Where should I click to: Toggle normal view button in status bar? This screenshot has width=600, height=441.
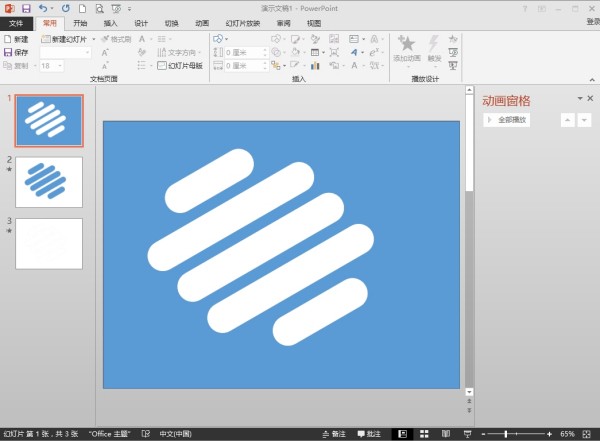tap(403, 434)
